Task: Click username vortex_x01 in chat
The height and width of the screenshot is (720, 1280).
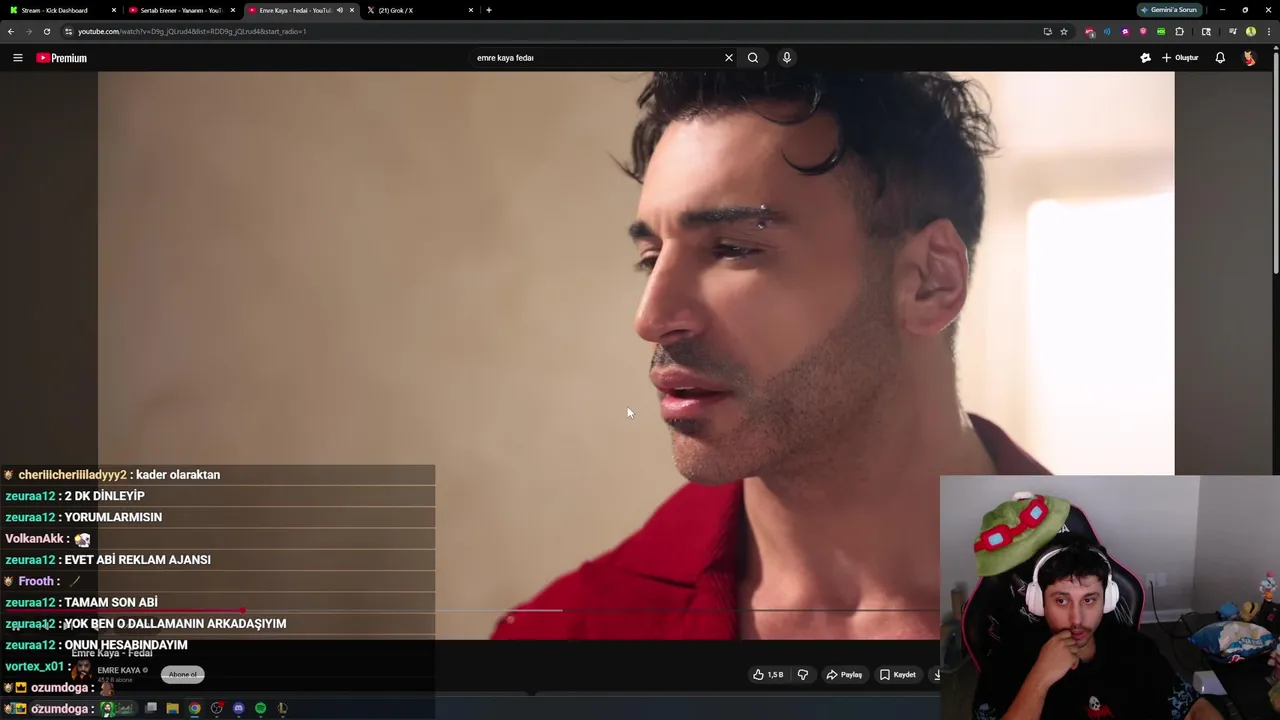Action: pyautogui.click(x=34, y=666)
